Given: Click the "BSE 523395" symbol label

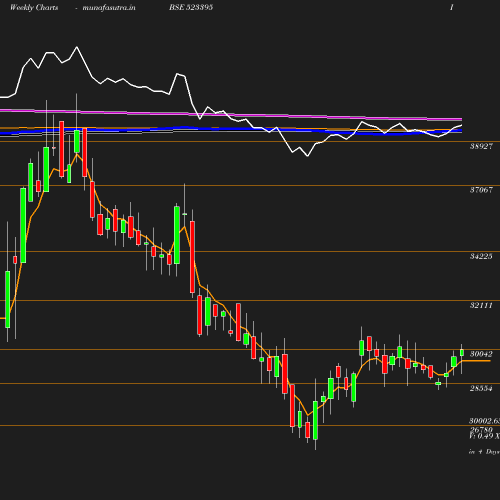Looking at the screenshot, I should [191, 7].
